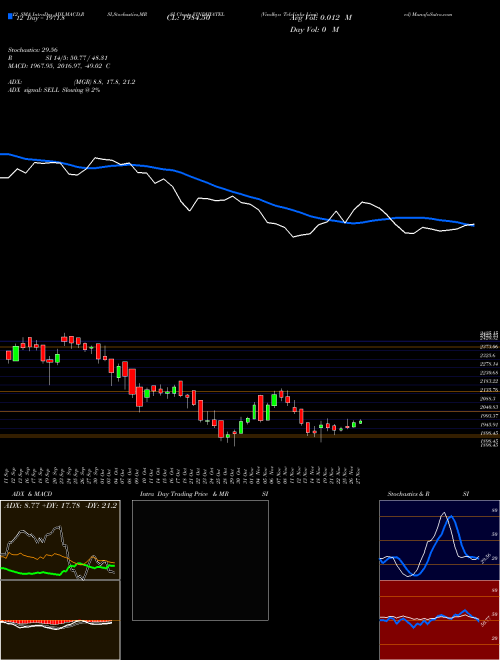Click the '11 Sep' date axis label
The height and width of the screenshot is (660, 500).
[x=8, y=475]
